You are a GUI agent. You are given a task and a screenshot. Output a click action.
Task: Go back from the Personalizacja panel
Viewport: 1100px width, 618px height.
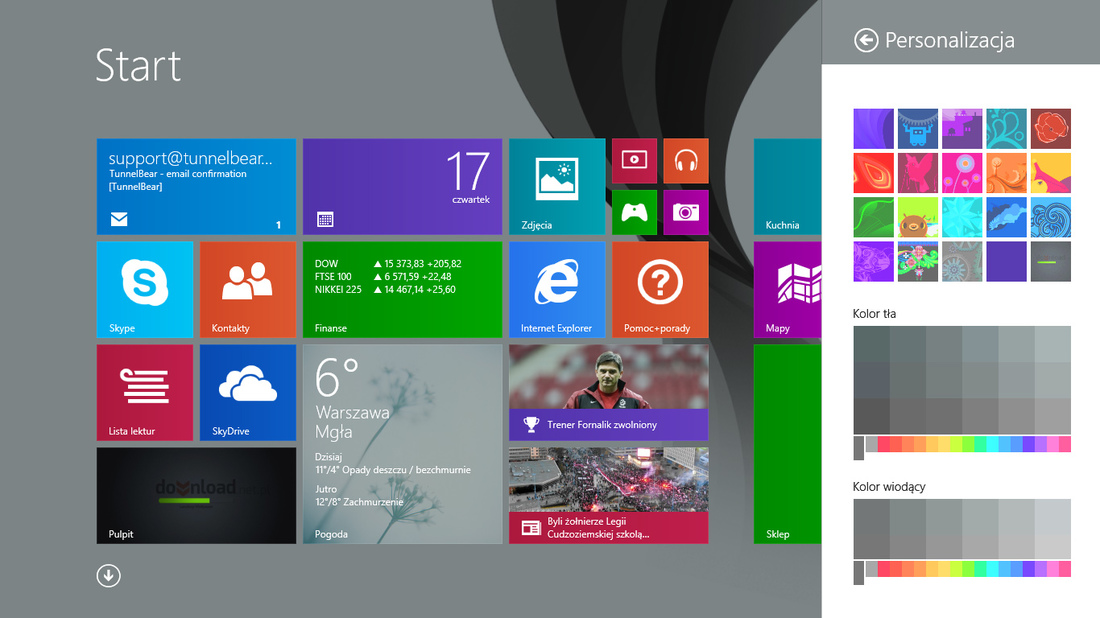click(x=866, y=40)
